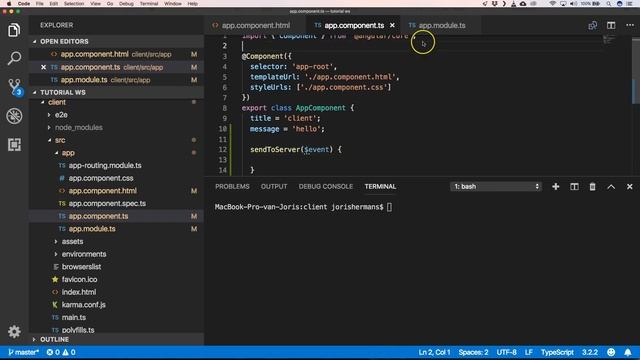This screenshot has height=360, width=640.
Task: Change indentation via Spaces: 2
Action: (473, 352)
